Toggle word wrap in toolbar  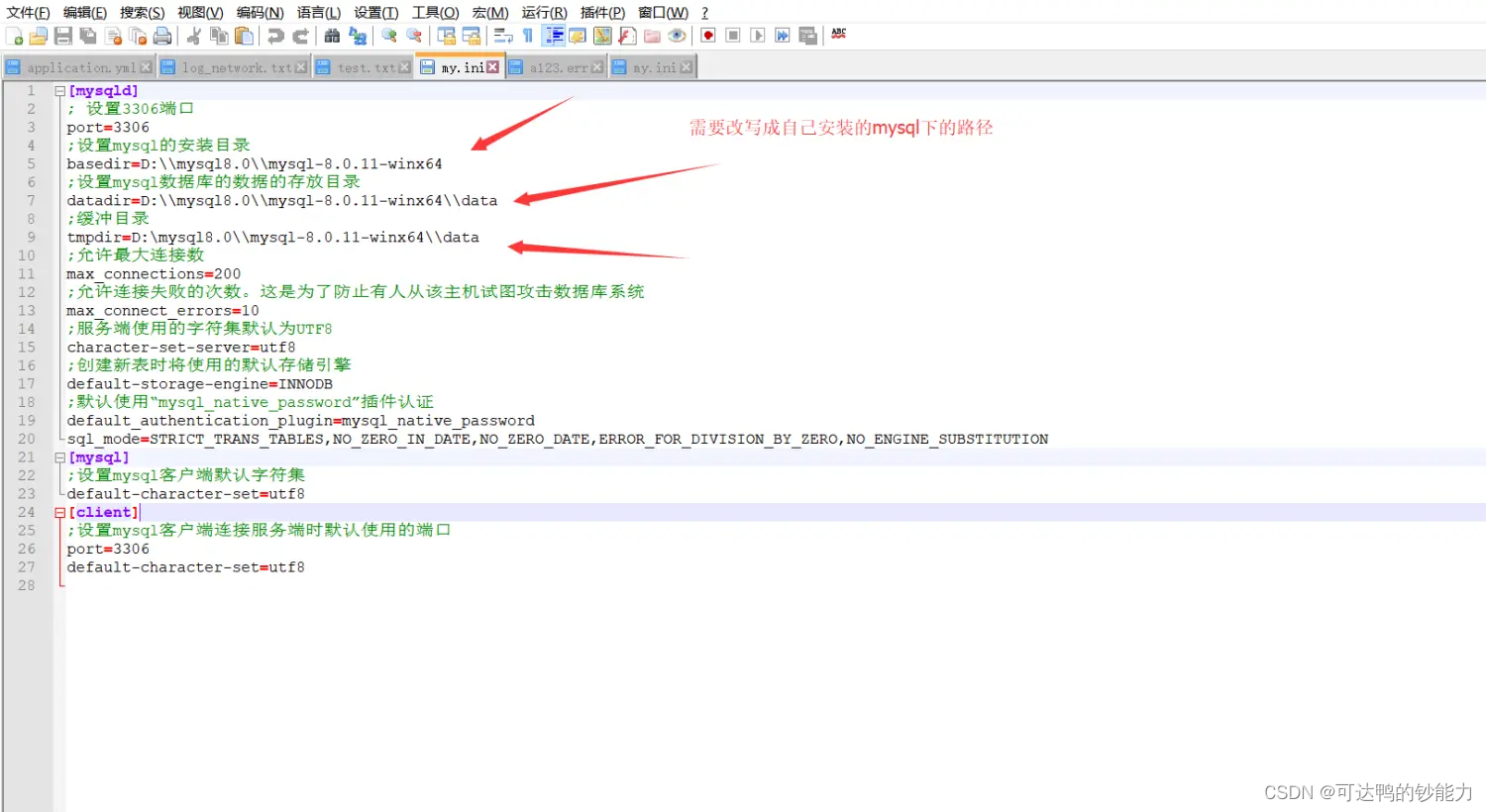tap(503, 36)
